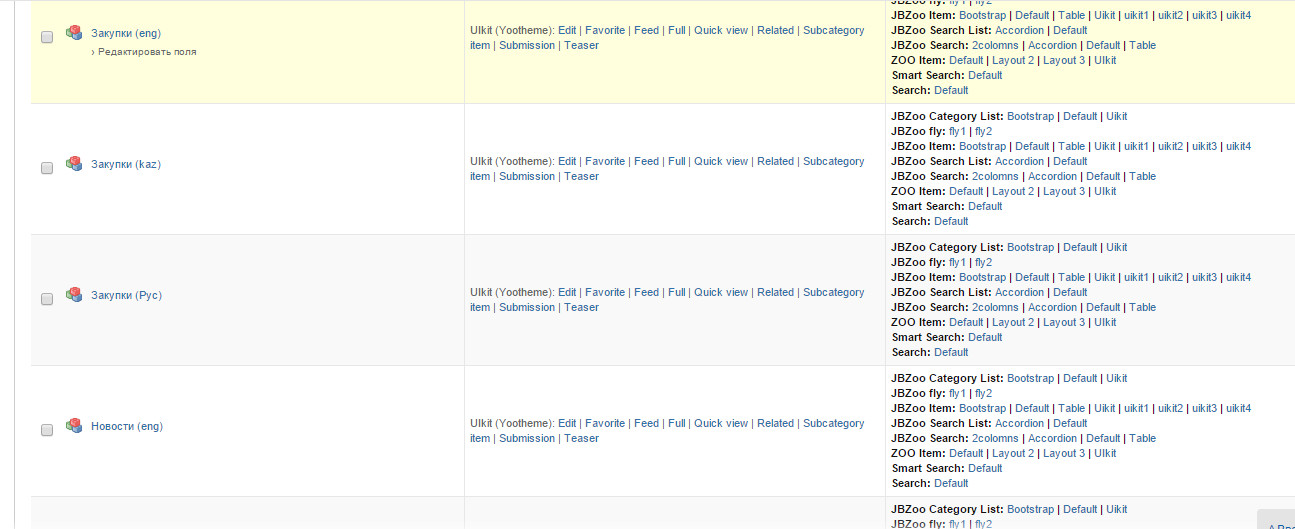Image resolution: width=1295 pixels, height=529 pixels.
Task: Check the box next to Закупки (Рус)
Action: point(47,299)
